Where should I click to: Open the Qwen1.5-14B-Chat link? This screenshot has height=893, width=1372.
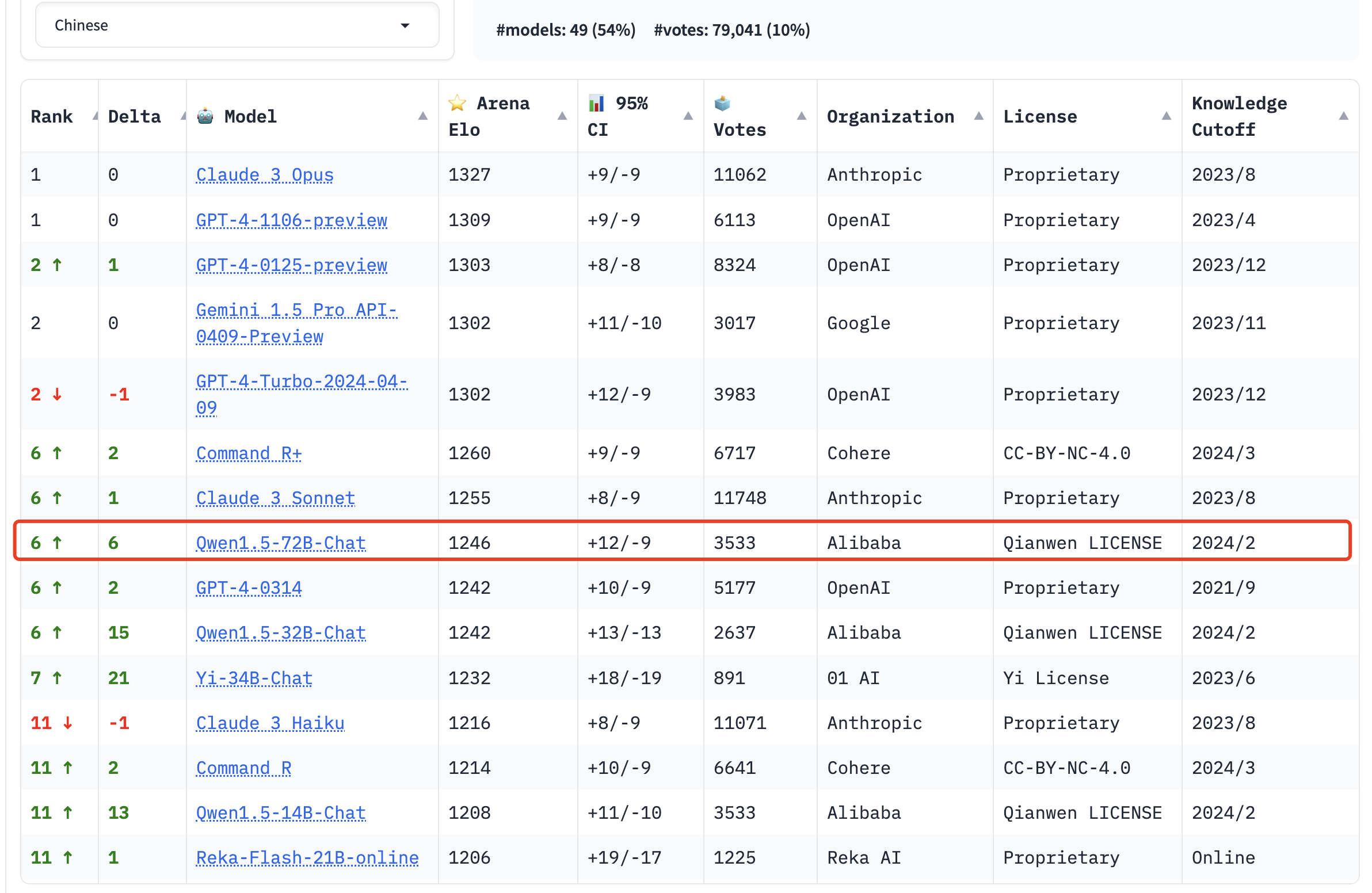(281, 814)
